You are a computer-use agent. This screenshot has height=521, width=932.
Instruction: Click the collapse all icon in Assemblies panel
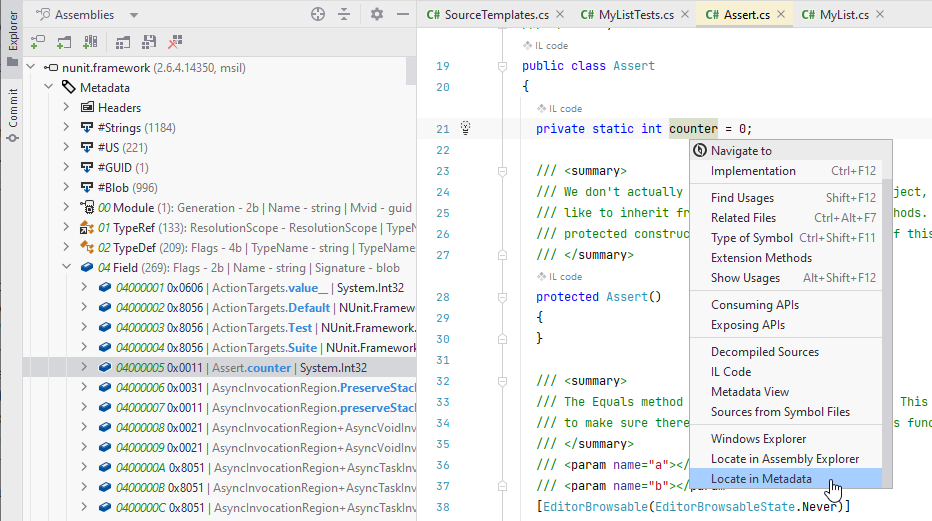click(344, 14)
